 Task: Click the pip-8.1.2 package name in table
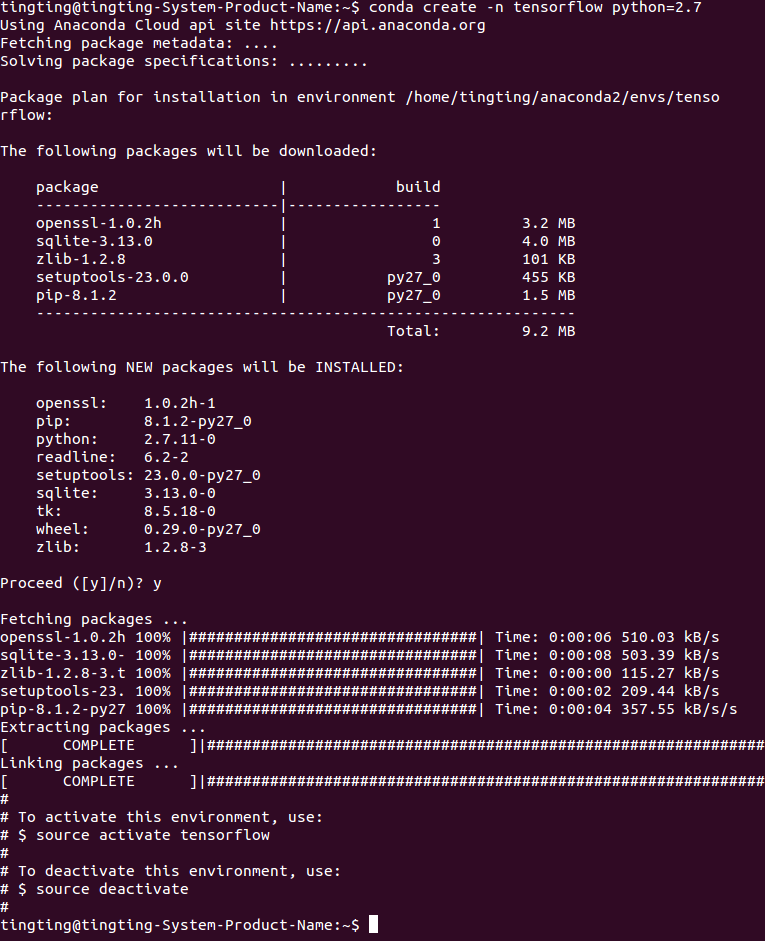(76, 296)
